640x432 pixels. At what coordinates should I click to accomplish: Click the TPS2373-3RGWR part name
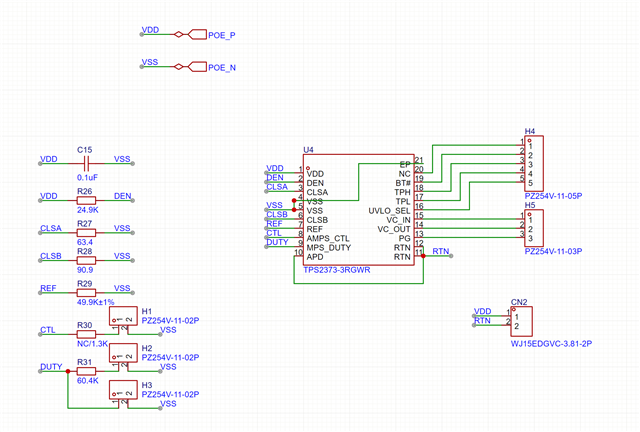337,270
